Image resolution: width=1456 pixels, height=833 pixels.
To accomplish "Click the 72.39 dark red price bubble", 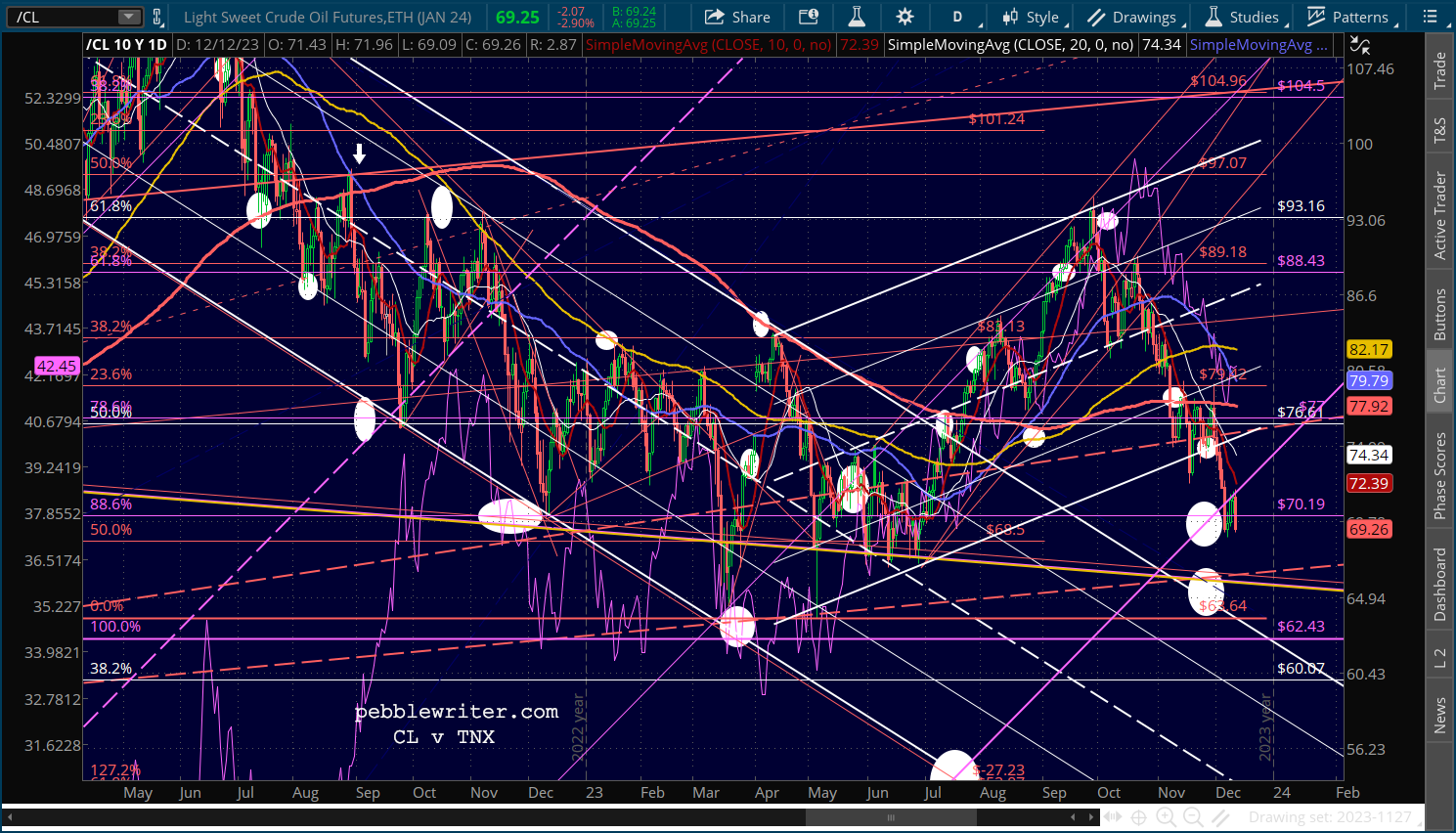I will [1369, 483].
